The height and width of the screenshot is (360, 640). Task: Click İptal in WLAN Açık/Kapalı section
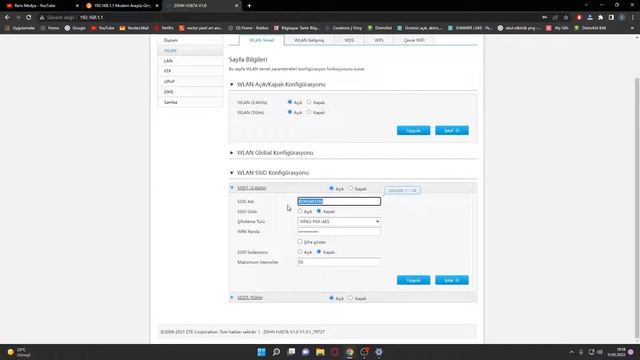[452, 131]
